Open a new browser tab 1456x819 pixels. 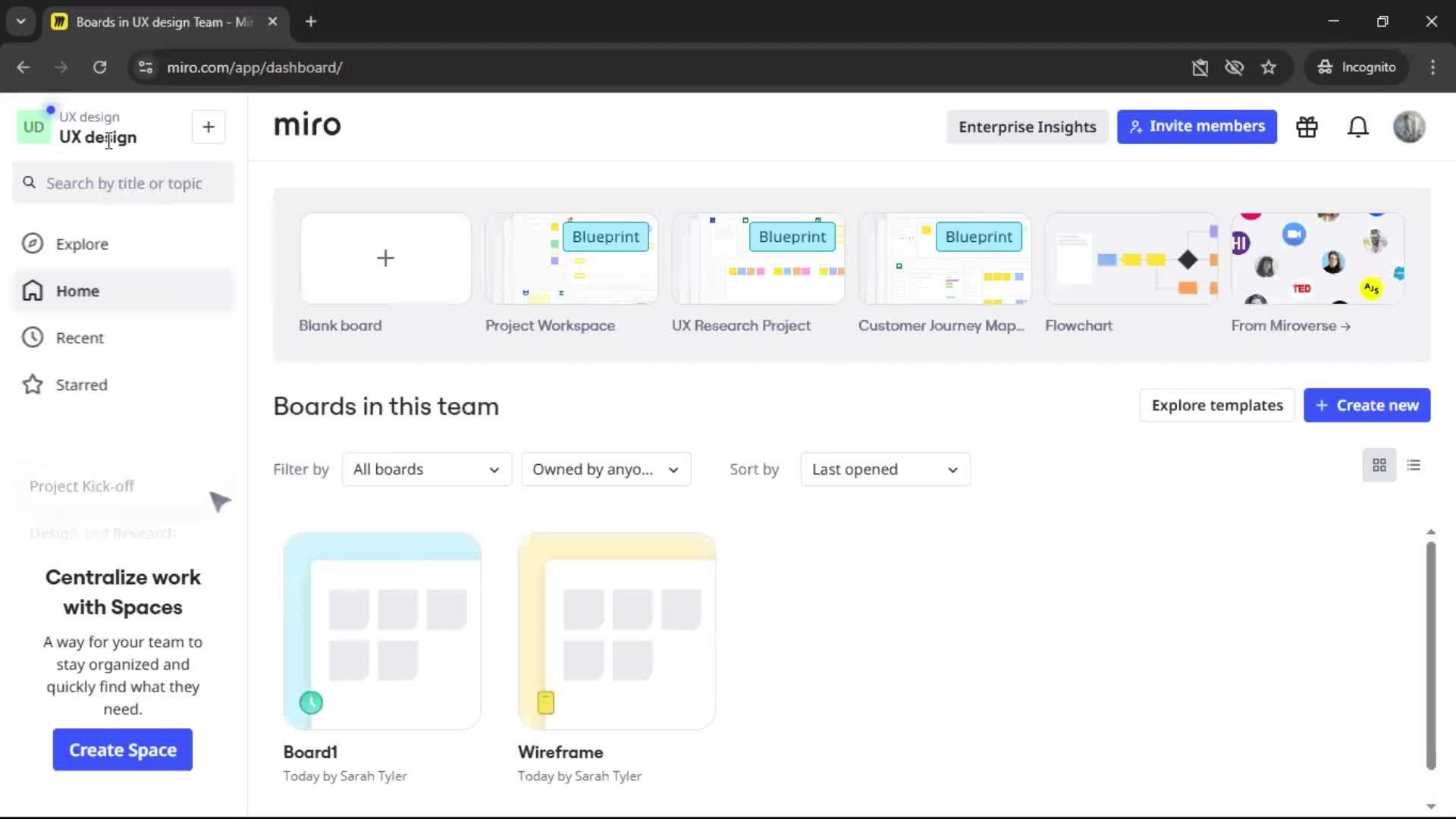pos(311,21)
